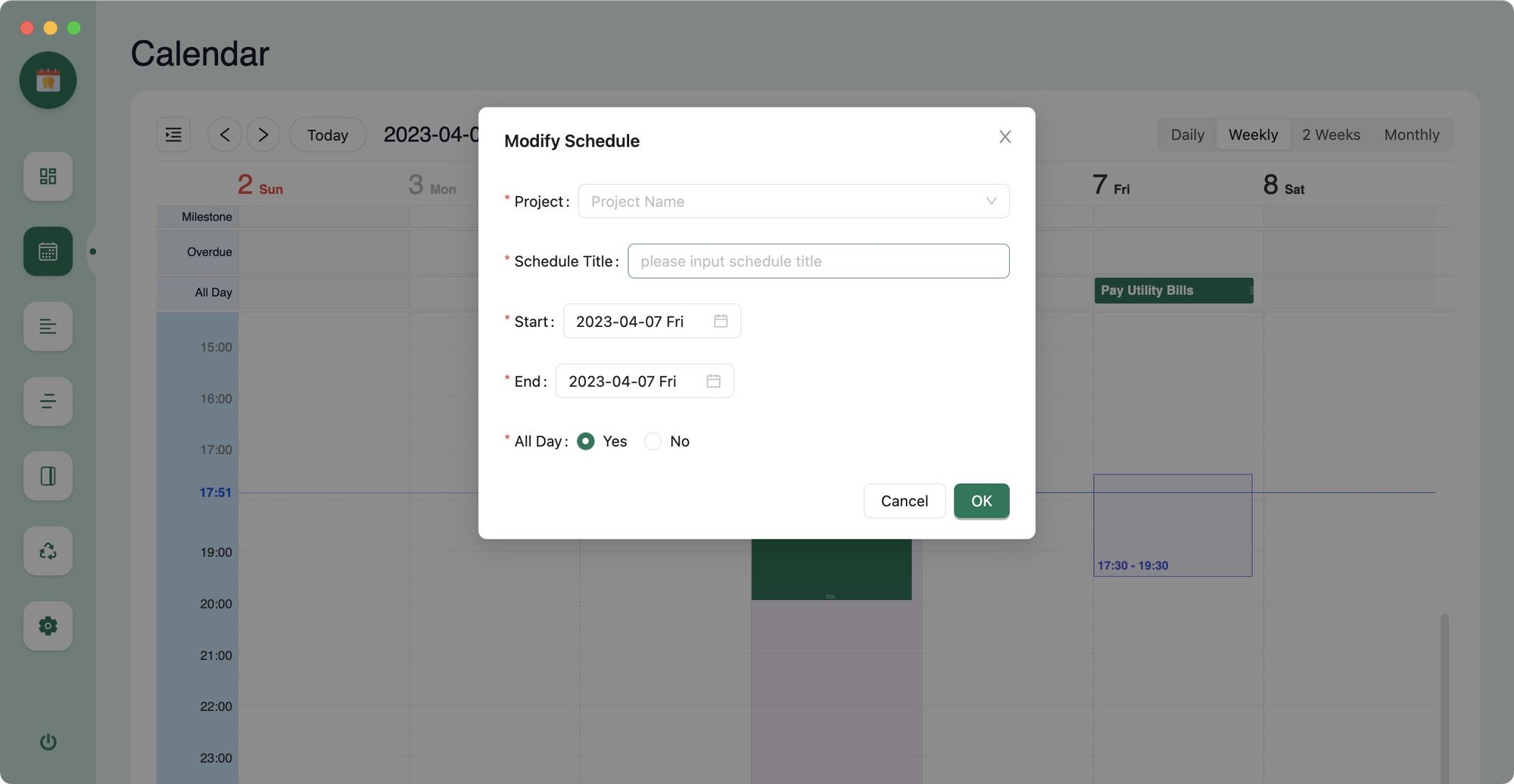Screen dimensions: 1514x784
Task: Select Yes for All Day
Action: tap(585, 441)
